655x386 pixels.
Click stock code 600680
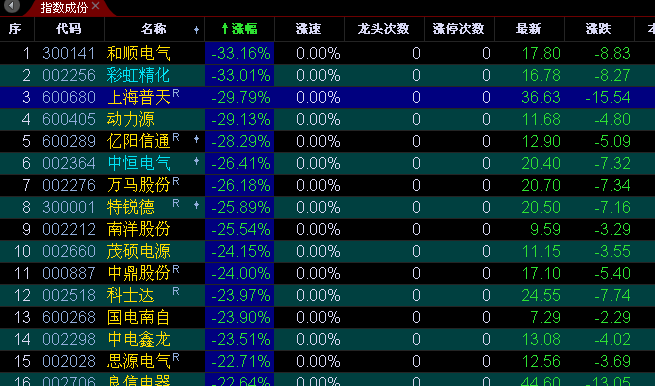pyautogui.click(x=69, y=97)
